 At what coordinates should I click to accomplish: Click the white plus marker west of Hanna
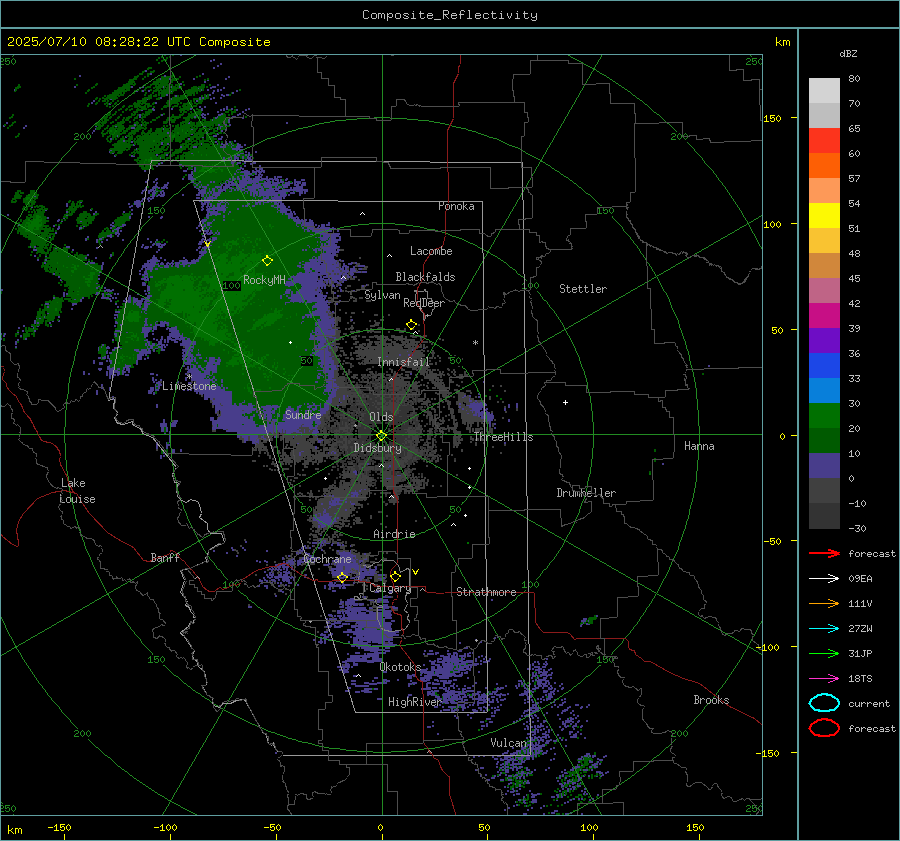[565, 402]
